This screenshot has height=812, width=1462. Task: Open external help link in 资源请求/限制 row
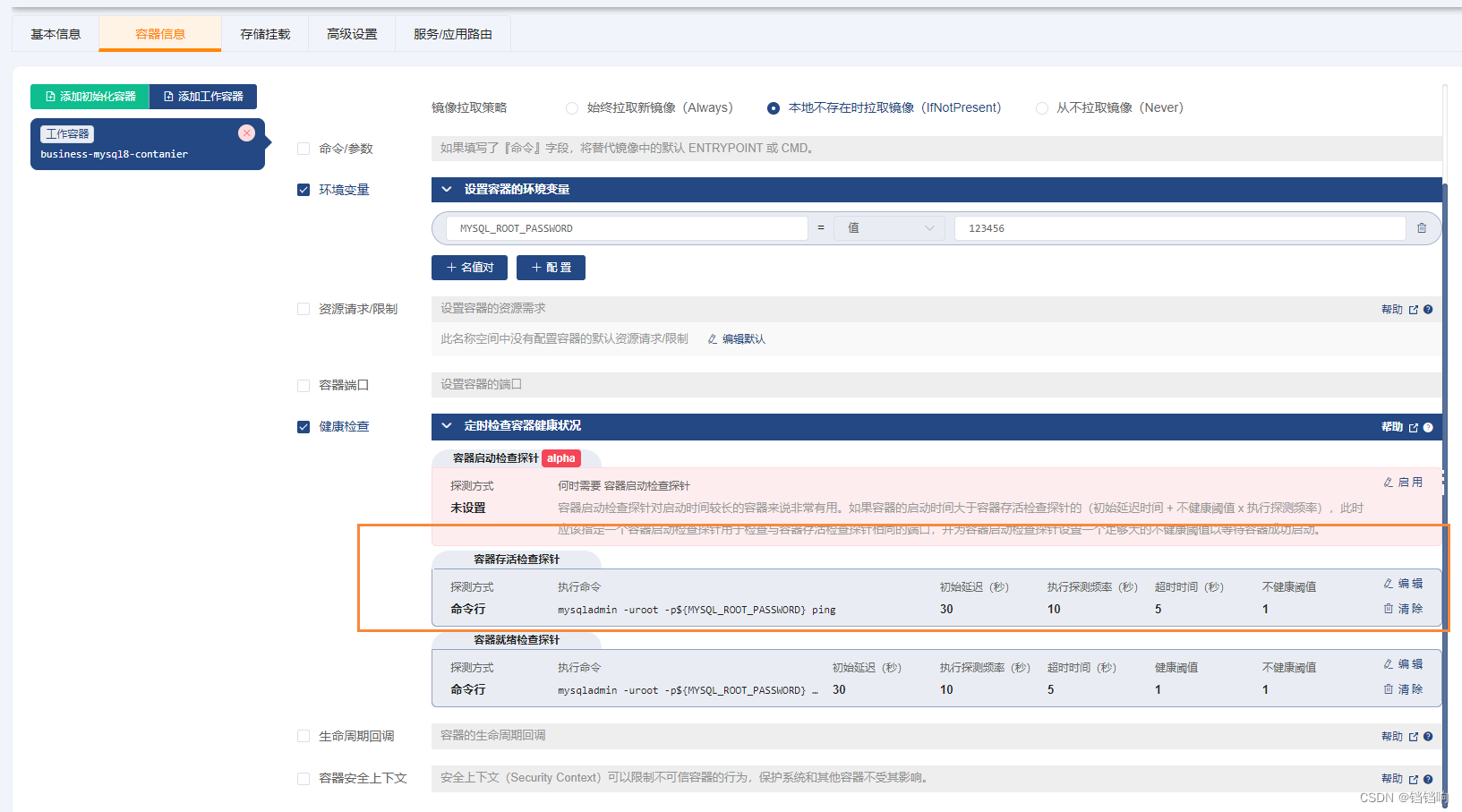coord(1414,310)
